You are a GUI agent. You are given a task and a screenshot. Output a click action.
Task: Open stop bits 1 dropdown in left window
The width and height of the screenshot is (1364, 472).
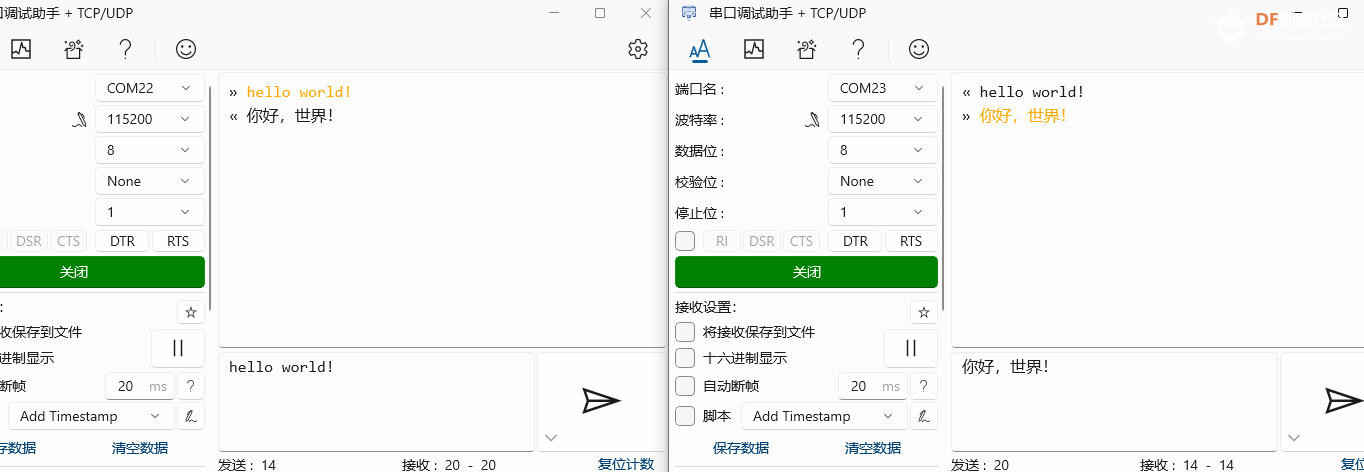click(150, 212)
